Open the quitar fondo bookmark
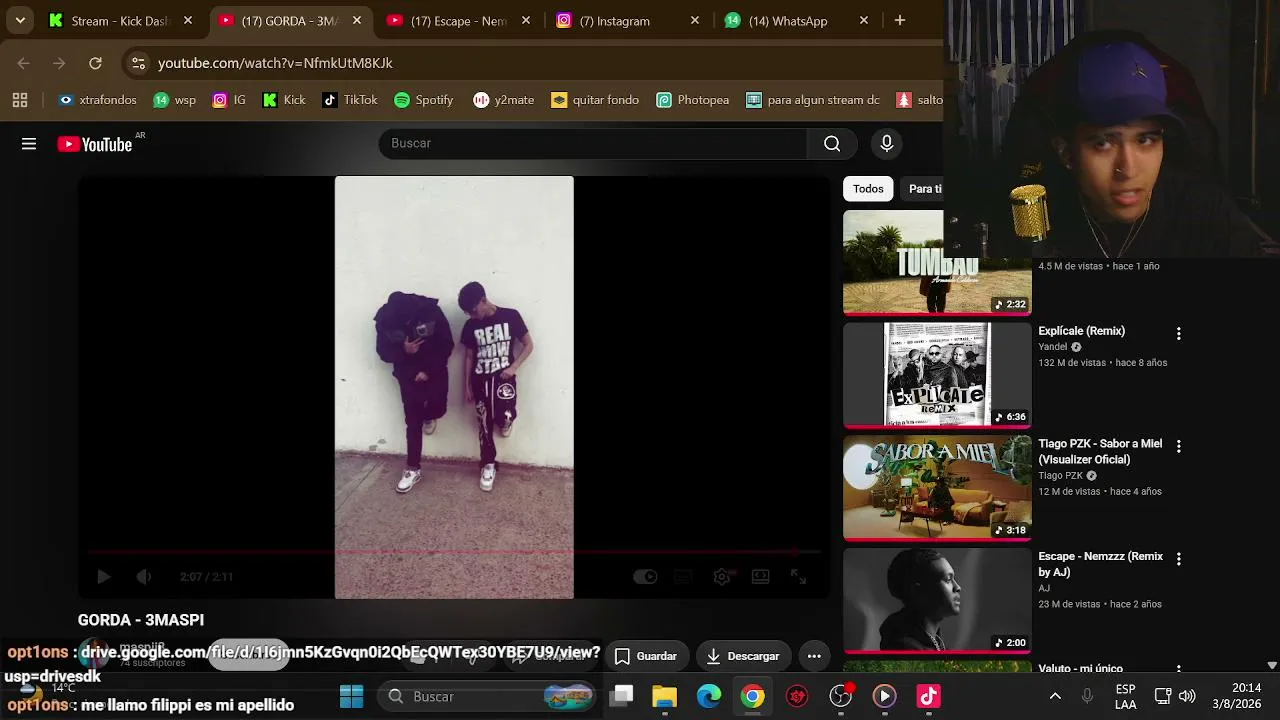Screen dimensions: 1280x720 pyautogui.click(x=595, y=100)
